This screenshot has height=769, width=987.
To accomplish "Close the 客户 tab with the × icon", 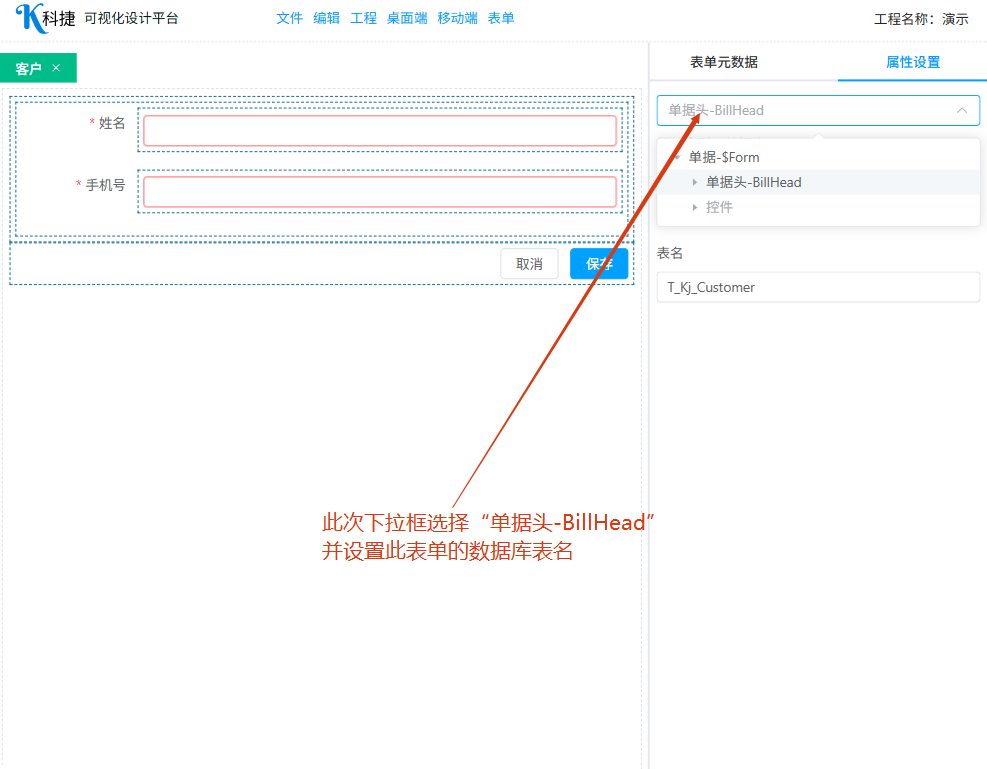I will (x=56, y=68).
